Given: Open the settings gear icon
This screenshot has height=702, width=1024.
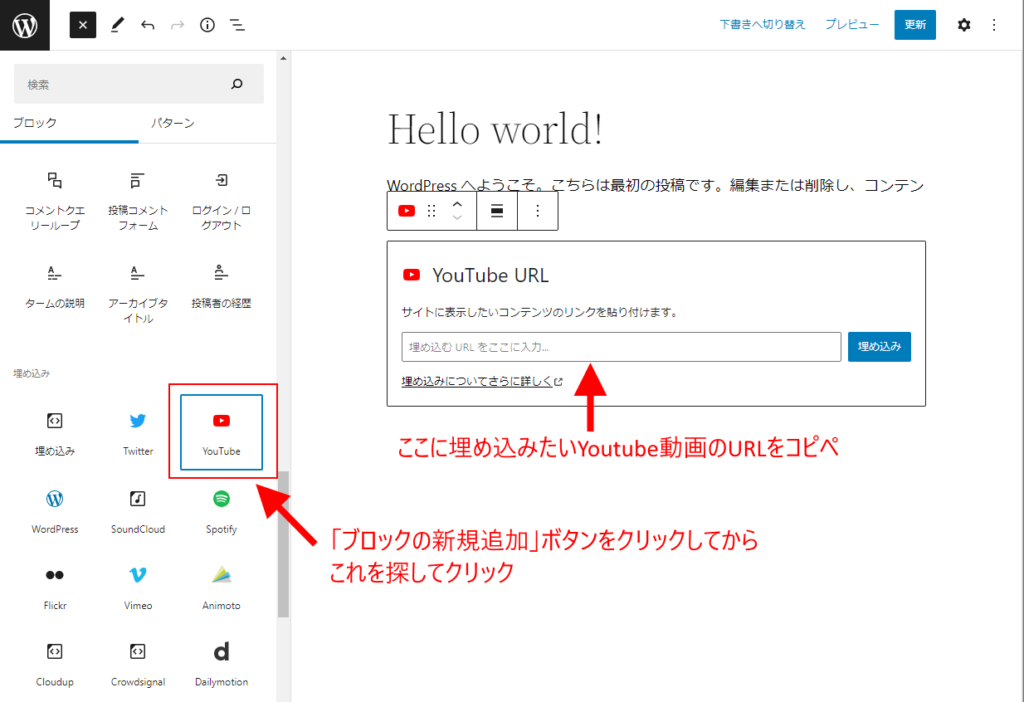Looking at the screenshot, I should click(963, 25).
